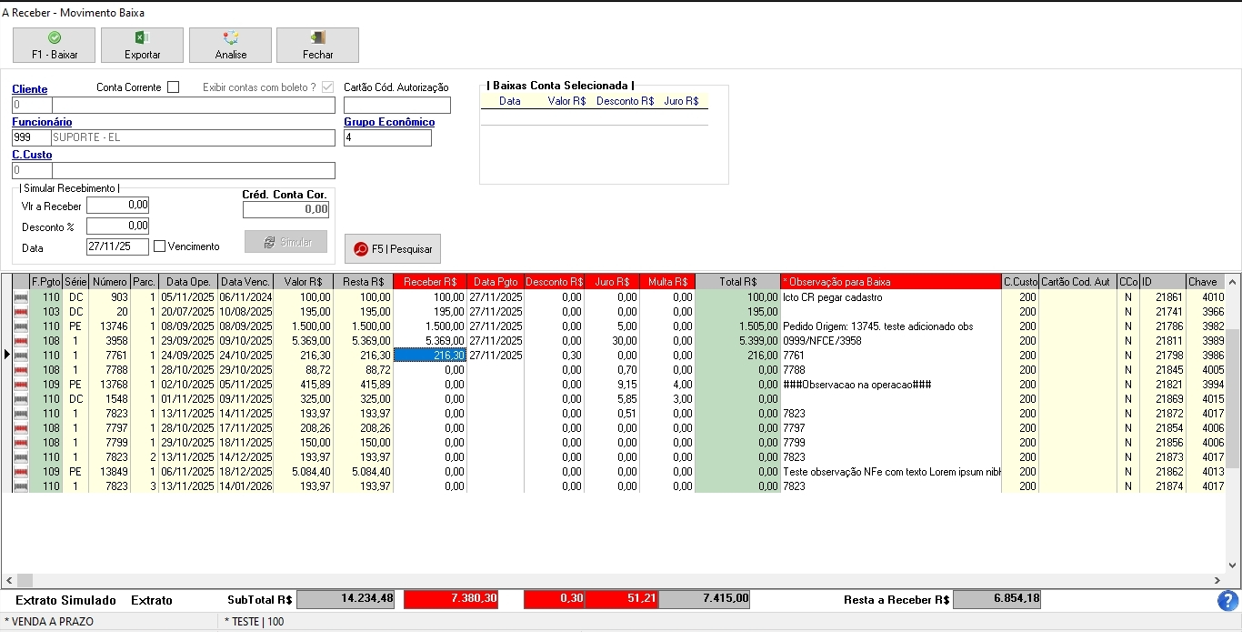Toggle Exibir contas com boleto checkbox

pos(328,88)
